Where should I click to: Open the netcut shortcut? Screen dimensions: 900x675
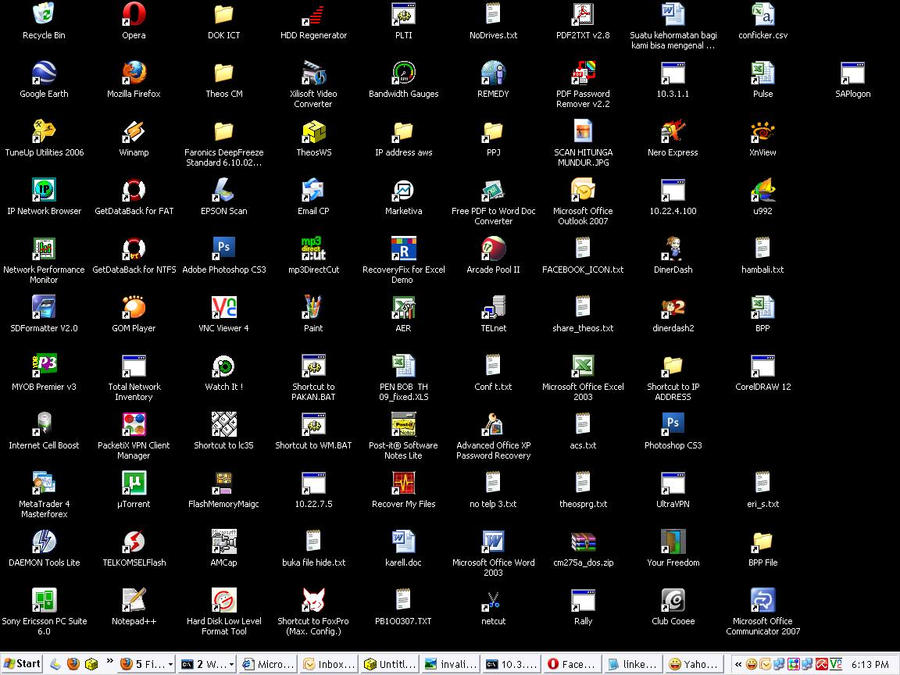pyautogui.click(x=493, y=600)
